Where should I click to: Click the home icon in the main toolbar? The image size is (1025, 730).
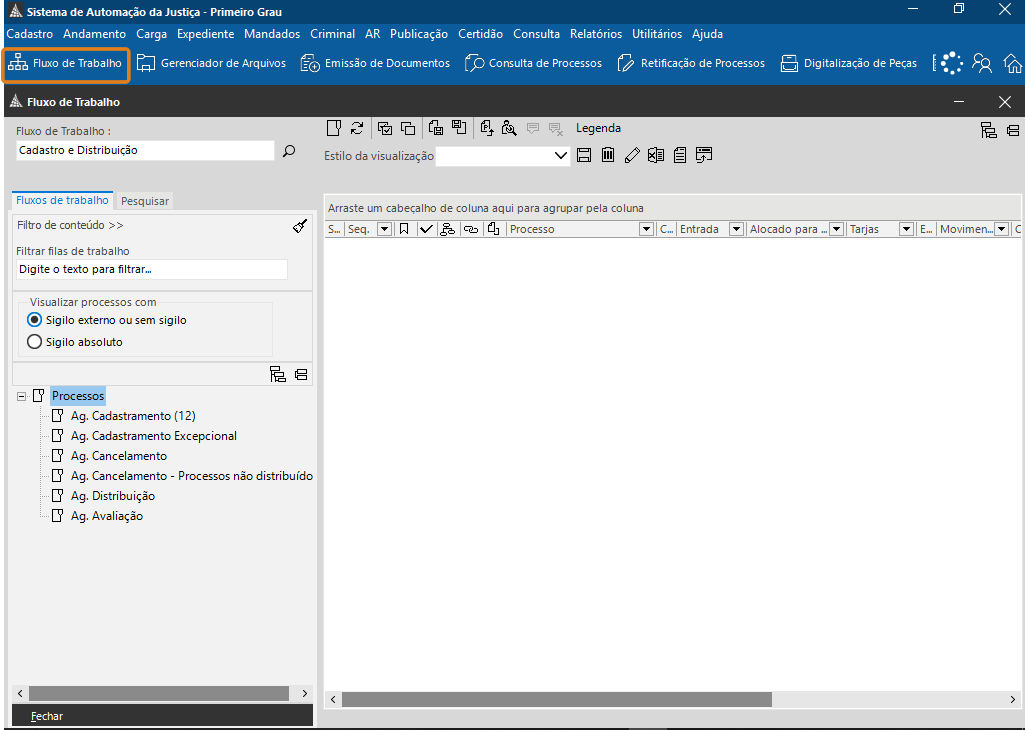tap(1013, 63)
